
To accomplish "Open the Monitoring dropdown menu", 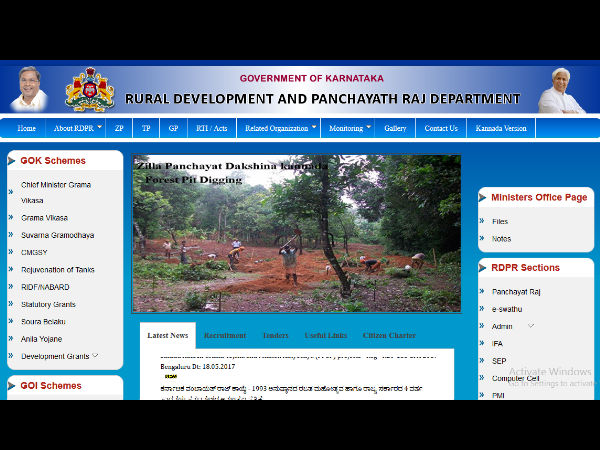I will (x=368, y=127).
